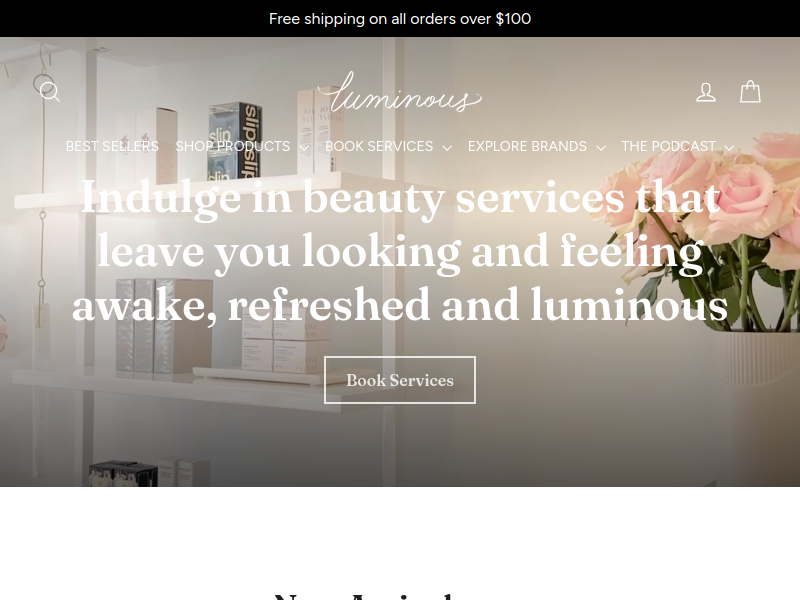The height and width of the screenshot is (600, 800).
Task: Click the free shipping announcement bar
Action: coord(400,18)
